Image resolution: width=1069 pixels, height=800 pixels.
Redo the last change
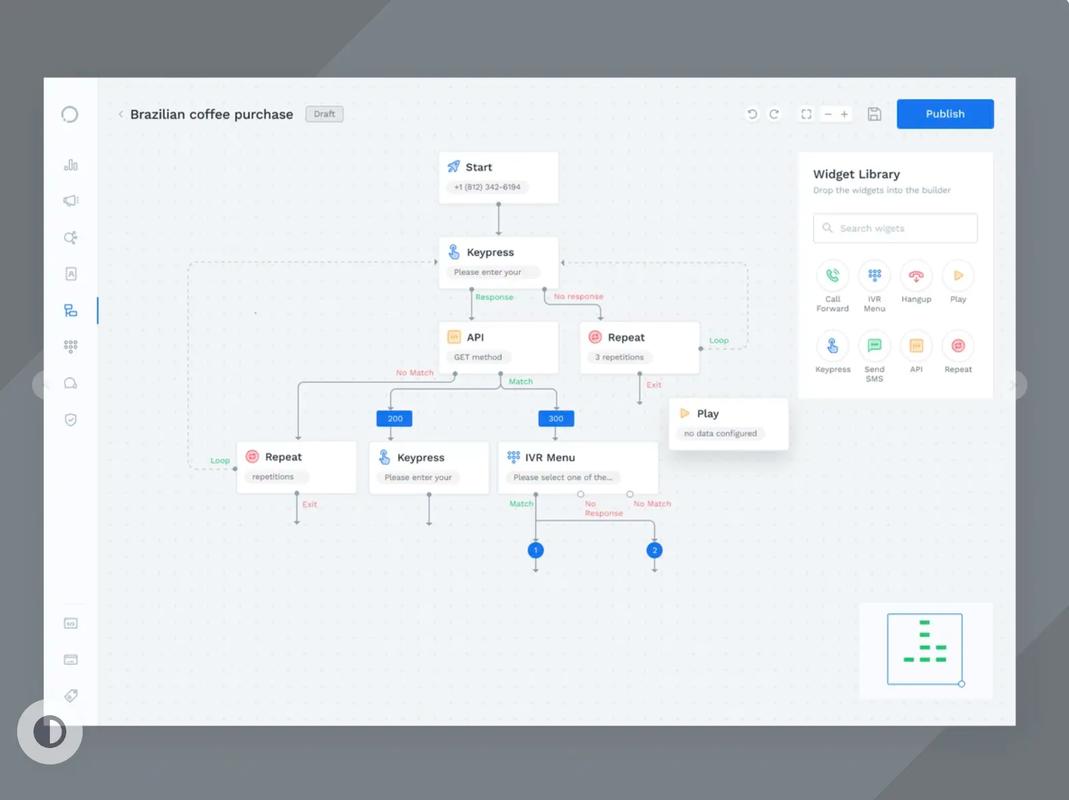pos(774,114)
